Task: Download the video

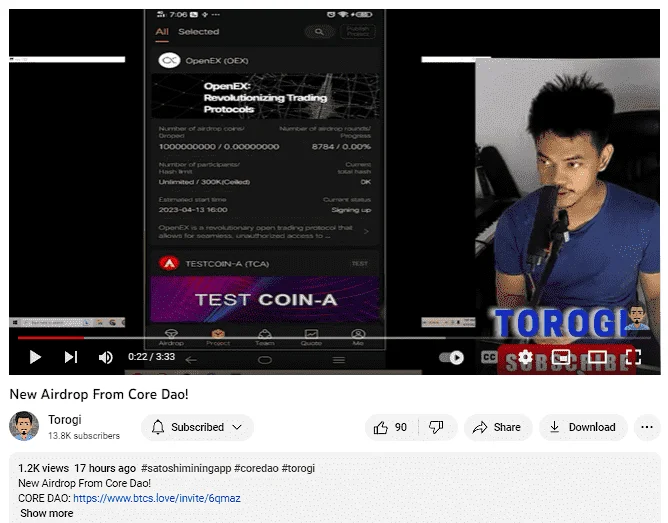Action: pyautogui.click(x=583, y=427)
